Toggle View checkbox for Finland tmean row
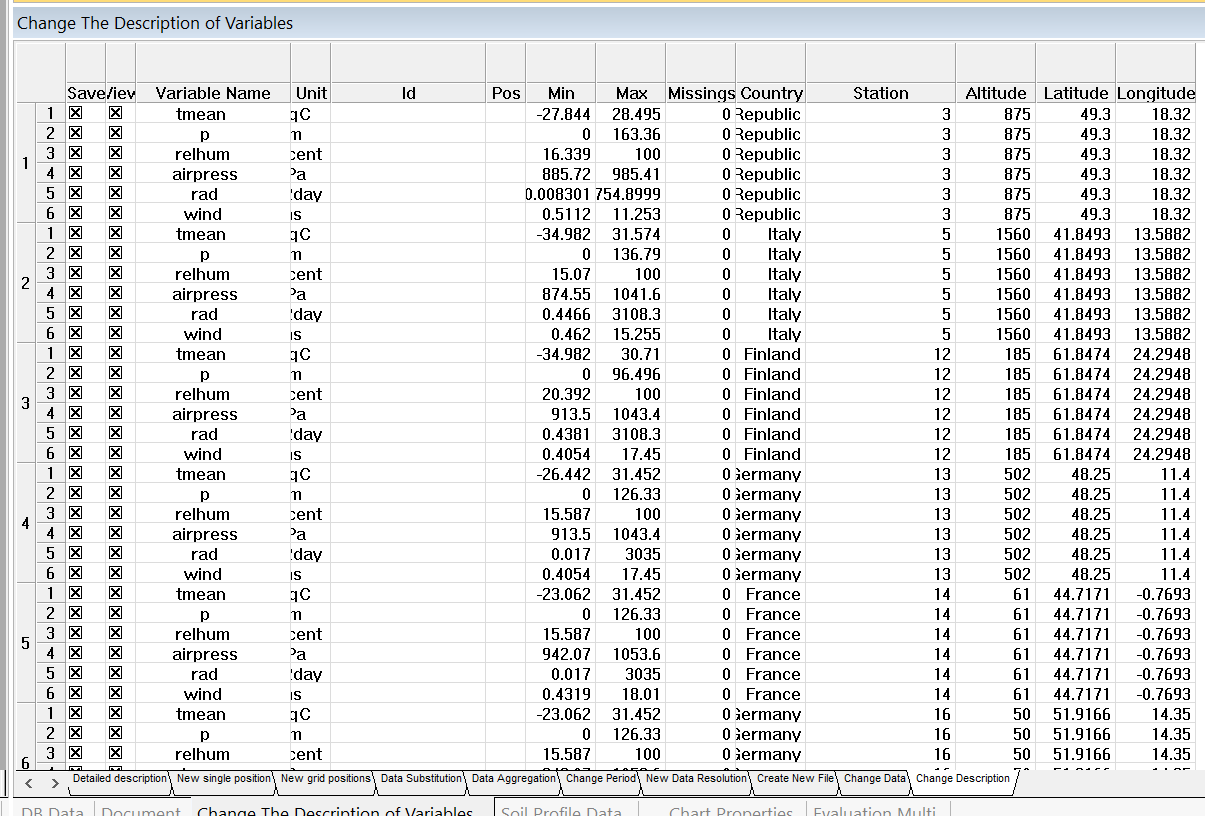Viewport: 1205px width, 816px height. [x=115, y=354]
